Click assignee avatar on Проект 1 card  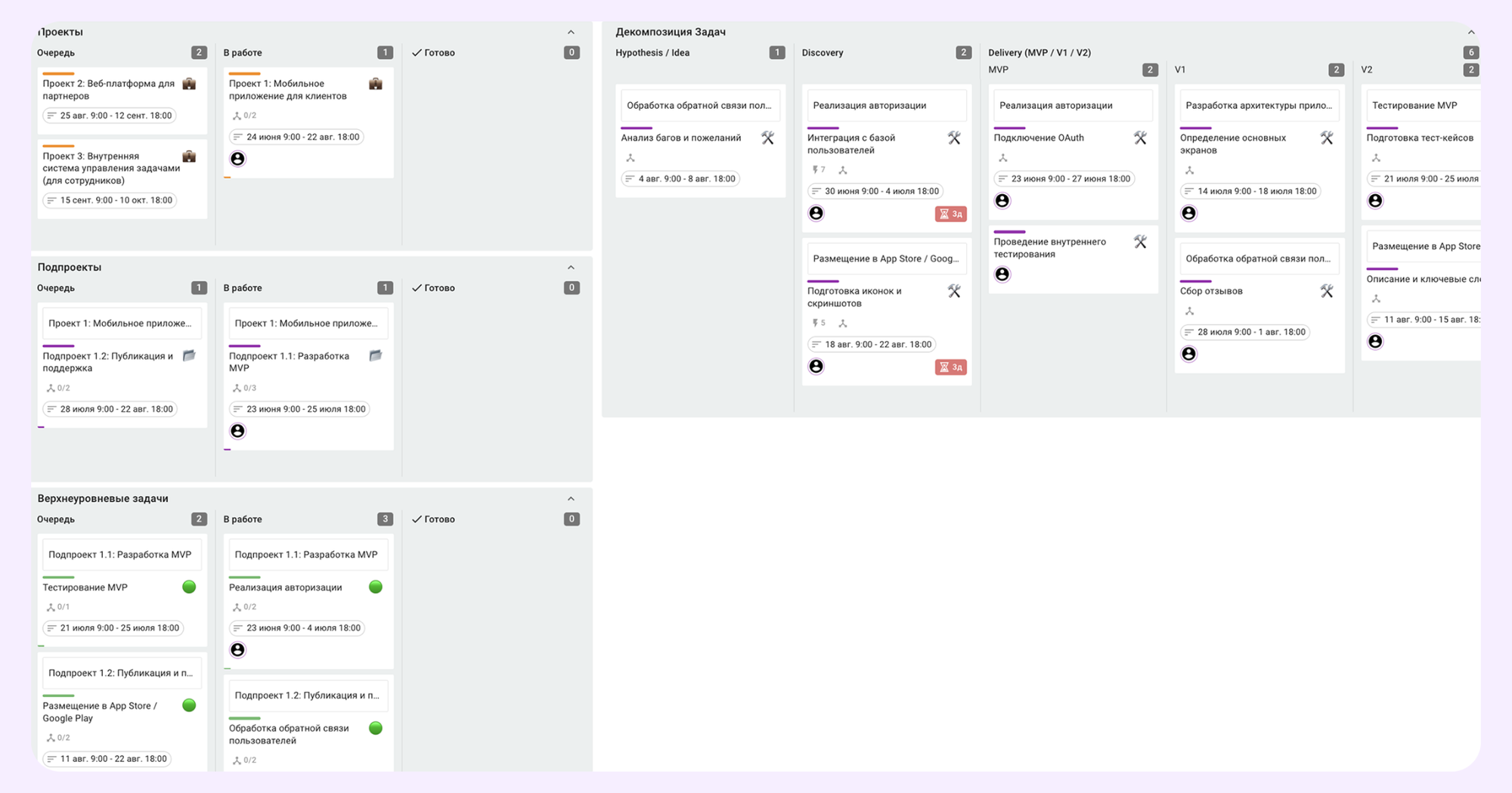tap(237, 159)
